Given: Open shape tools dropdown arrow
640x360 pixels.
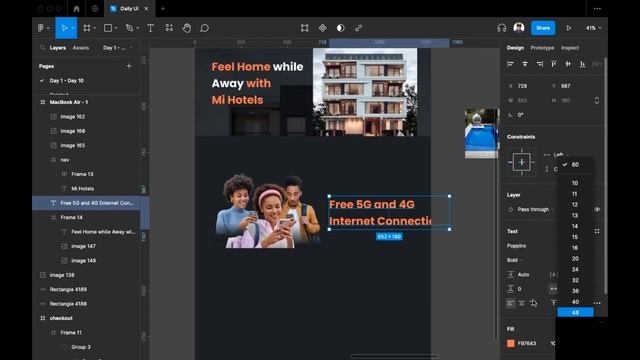Looking at the screenshot, I should 116,28.
